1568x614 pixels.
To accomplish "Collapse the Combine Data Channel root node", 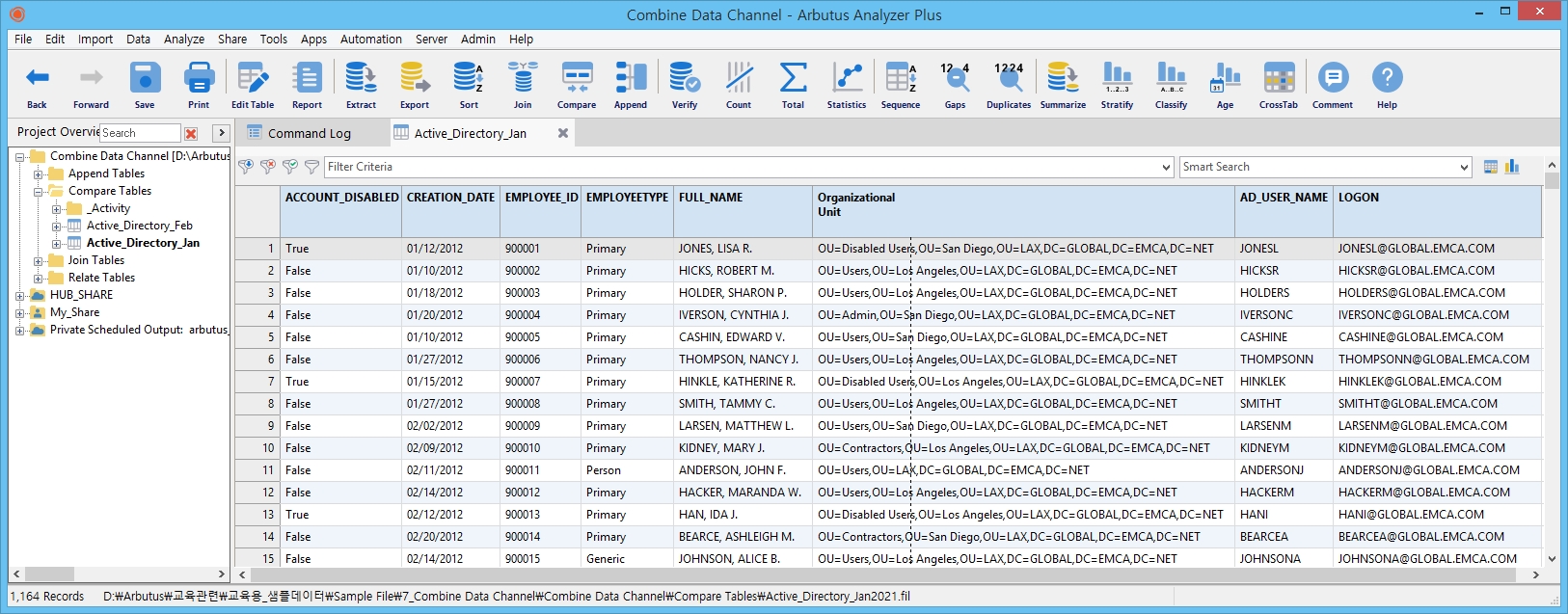I will tap(20, 156).
